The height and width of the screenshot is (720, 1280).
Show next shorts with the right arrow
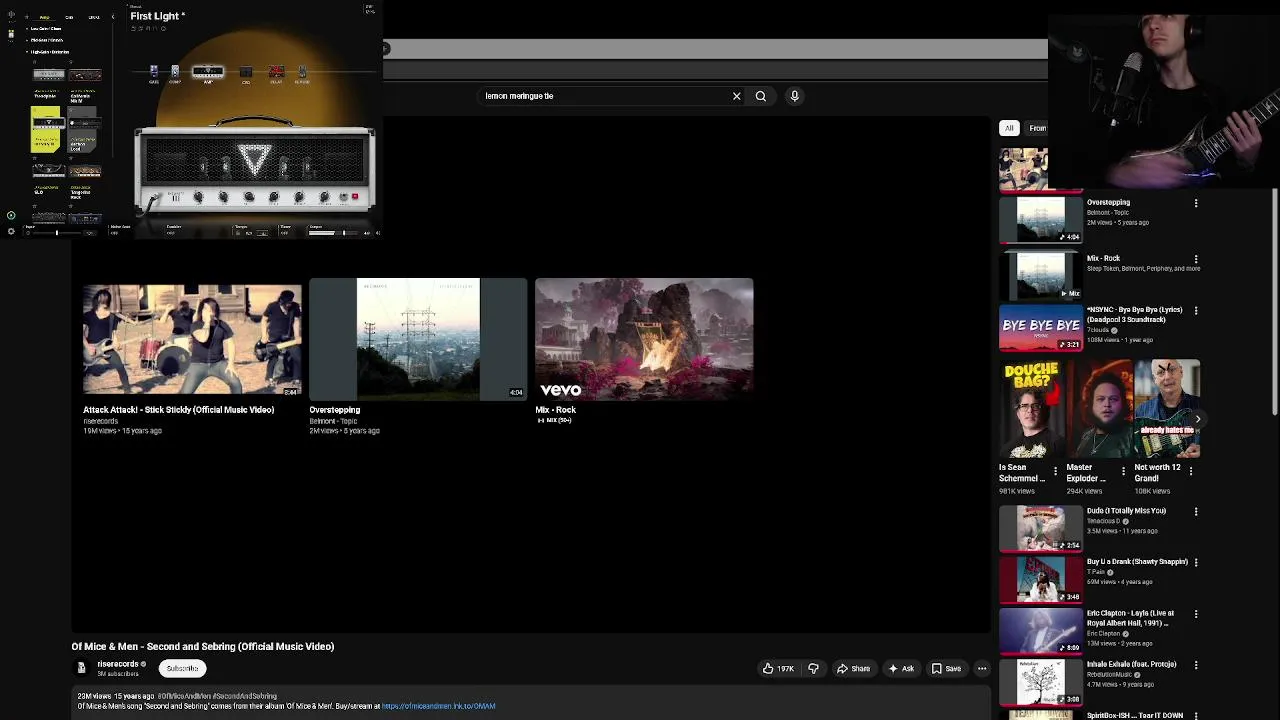[x=1197, y=419]
